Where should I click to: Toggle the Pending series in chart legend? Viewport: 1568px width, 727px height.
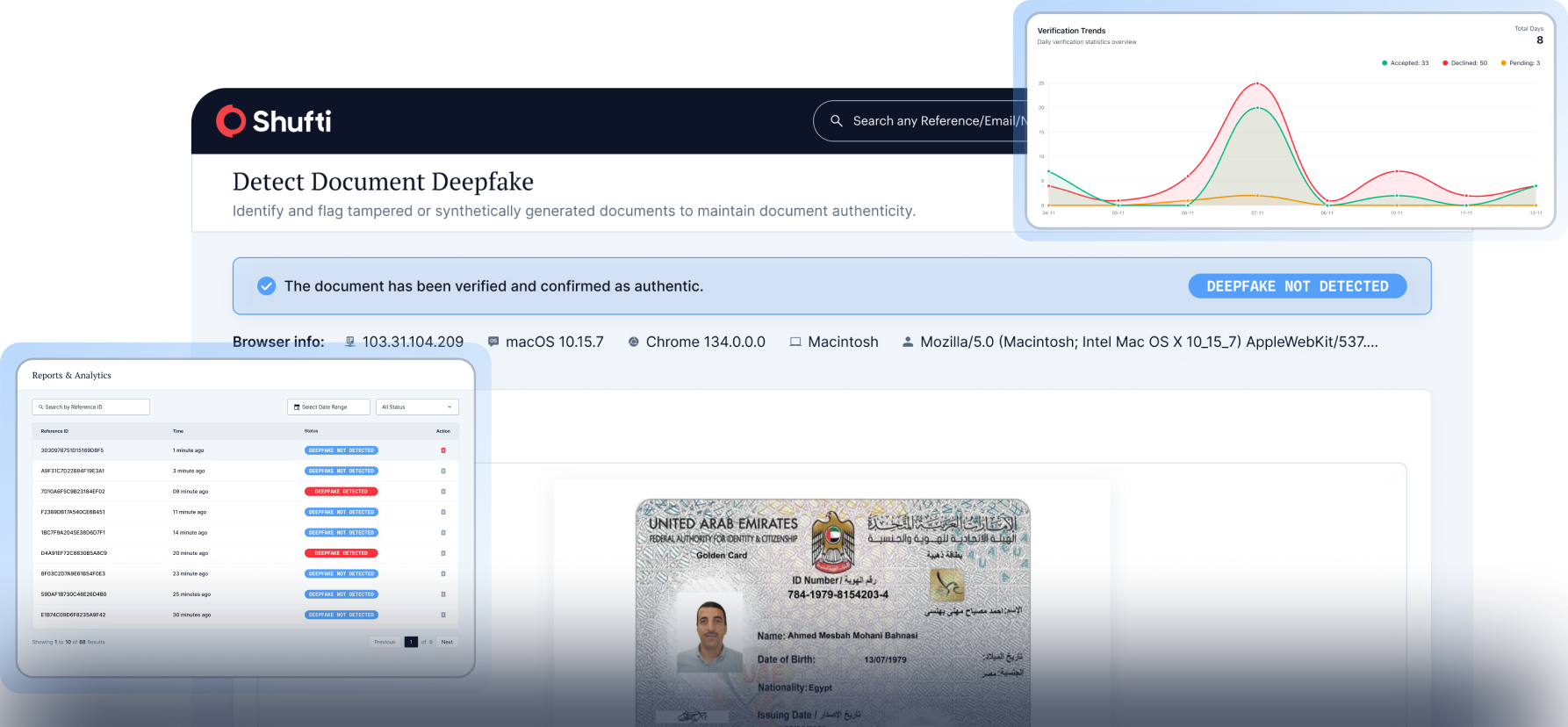[x=1521, y=63]
